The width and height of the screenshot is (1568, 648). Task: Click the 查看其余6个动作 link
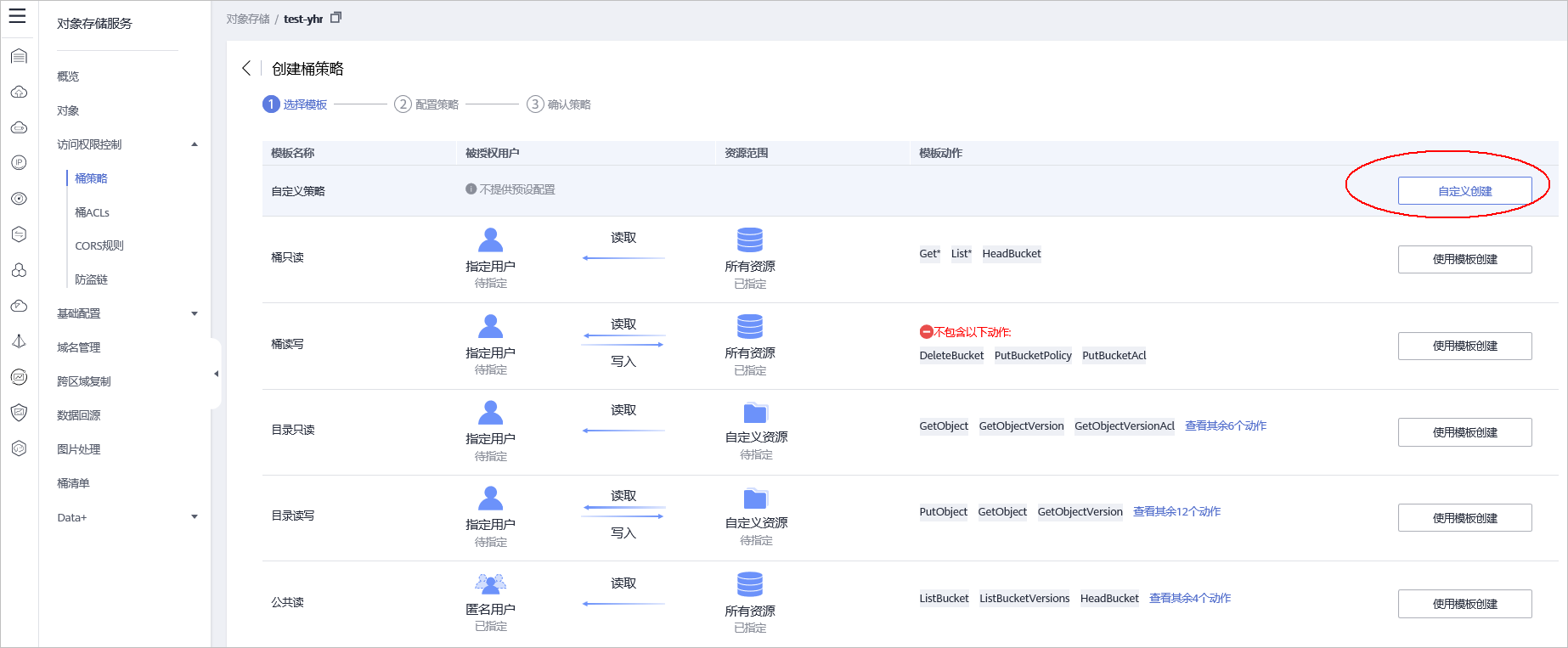click(x=1225, y=426)
